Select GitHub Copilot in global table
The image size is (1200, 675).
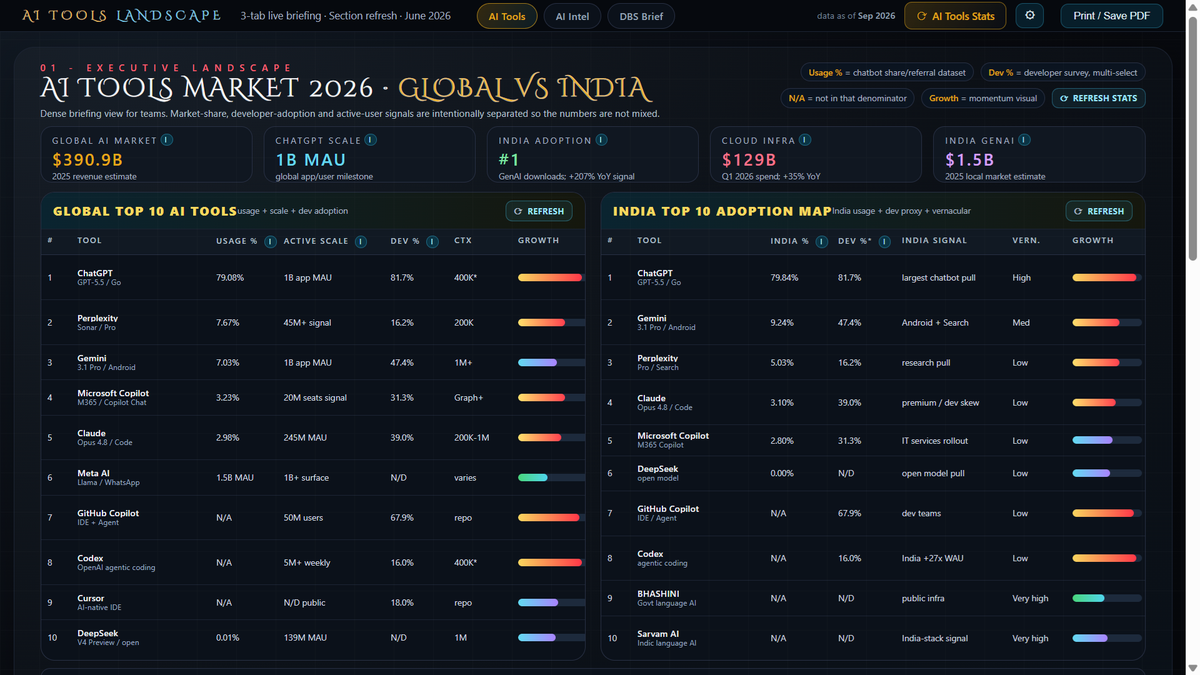click(x=313, y=517)
